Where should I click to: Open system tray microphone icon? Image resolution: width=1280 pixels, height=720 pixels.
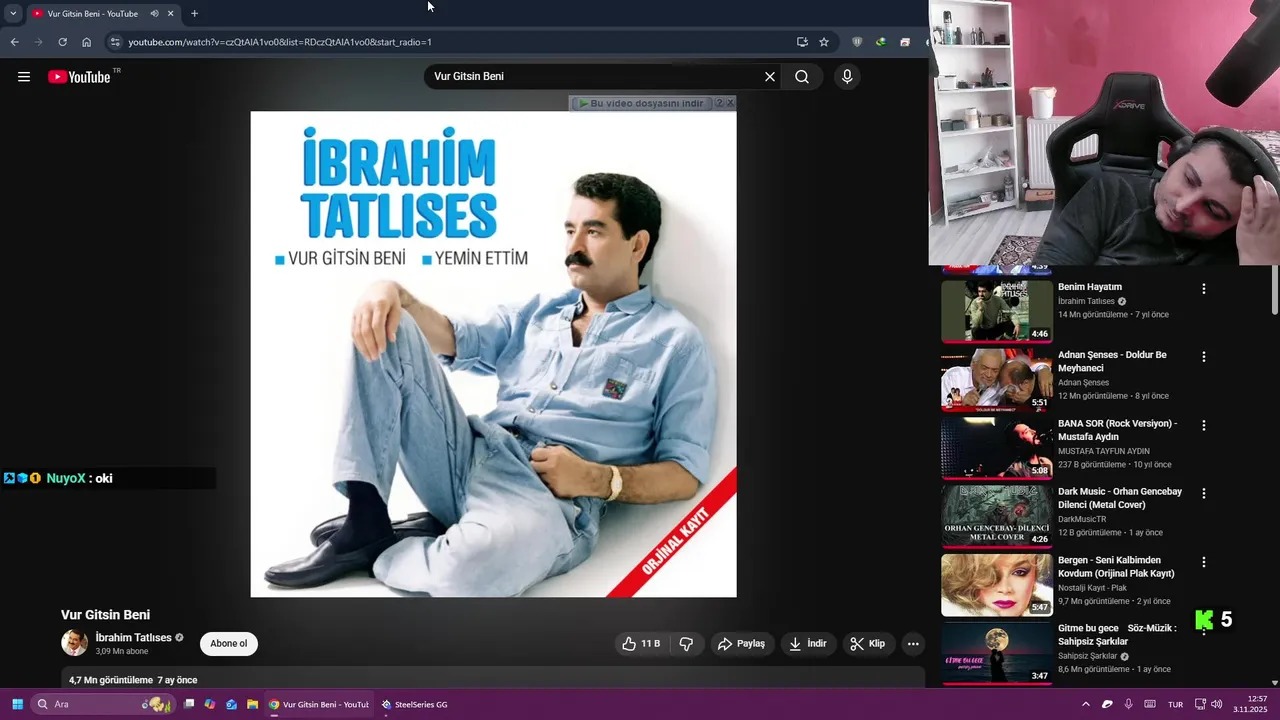1129,704
